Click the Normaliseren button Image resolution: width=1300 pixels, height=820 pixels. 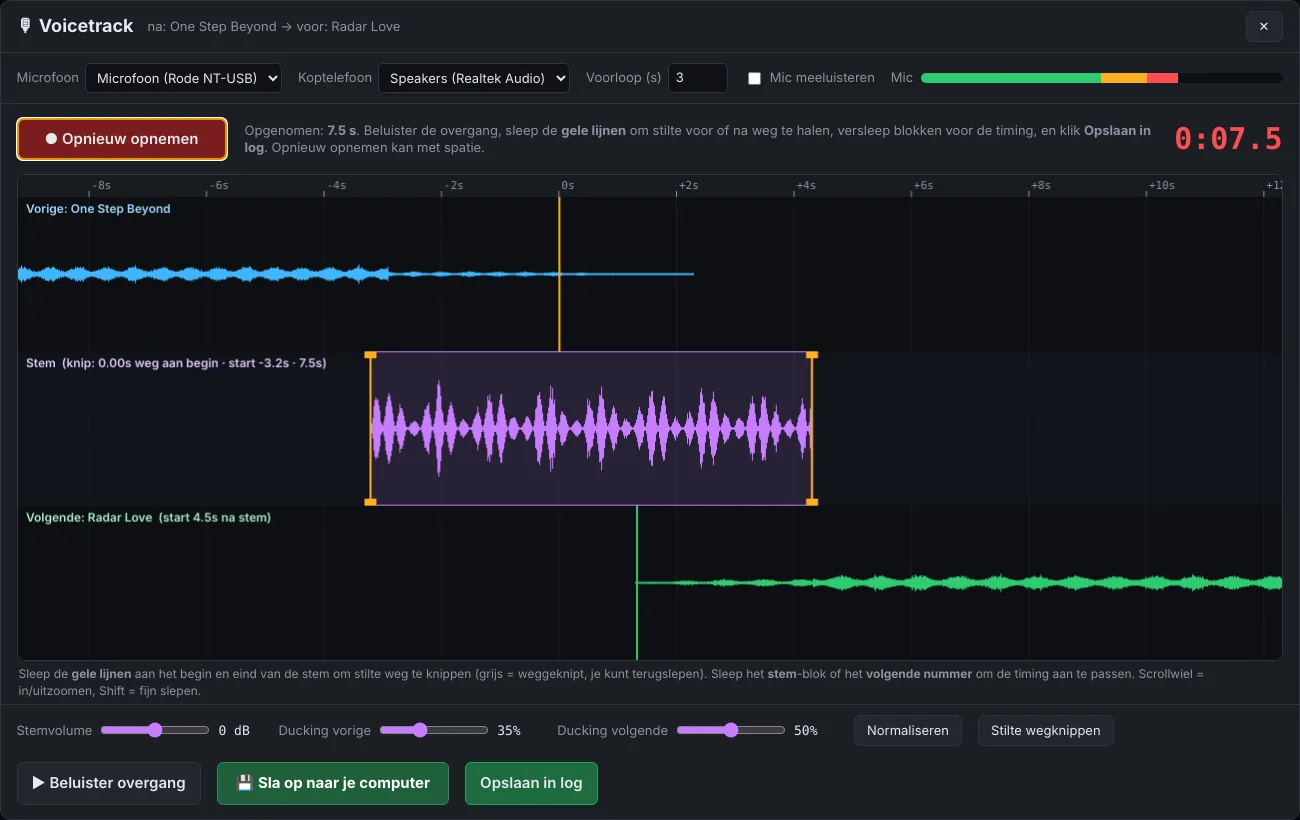pos(908,730)
